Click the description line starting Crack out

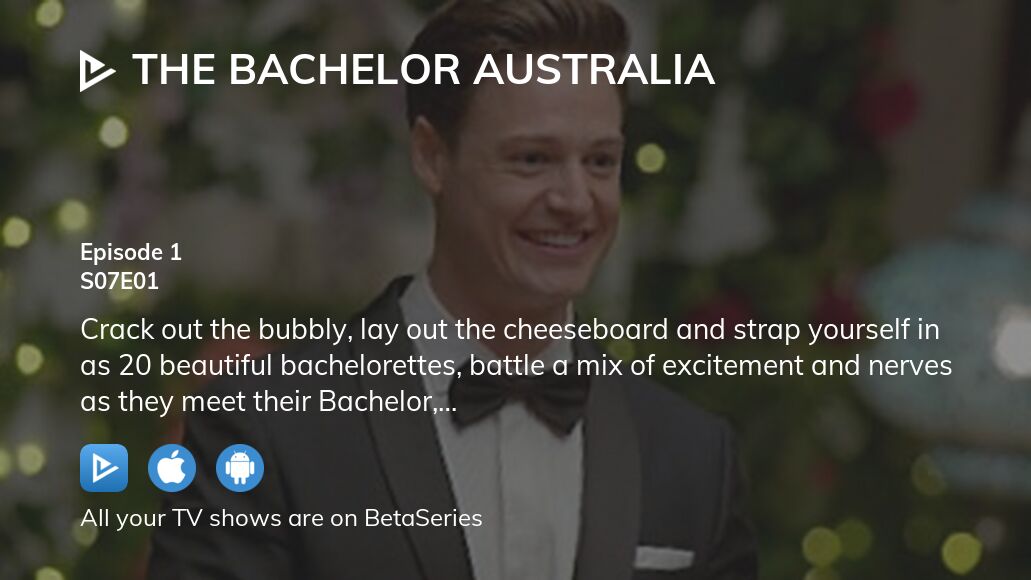pos(510,330)
